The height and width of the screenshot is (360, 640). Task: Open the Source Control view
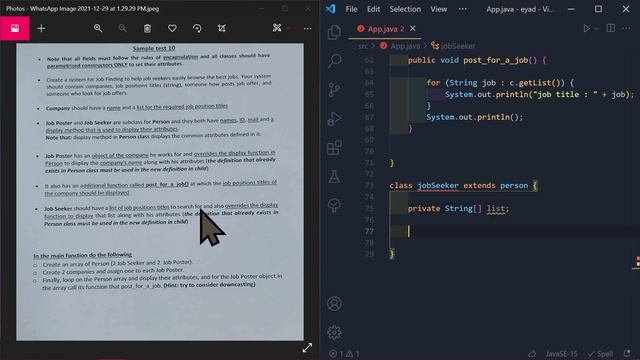pyautogui.click(x=334, y=89)
